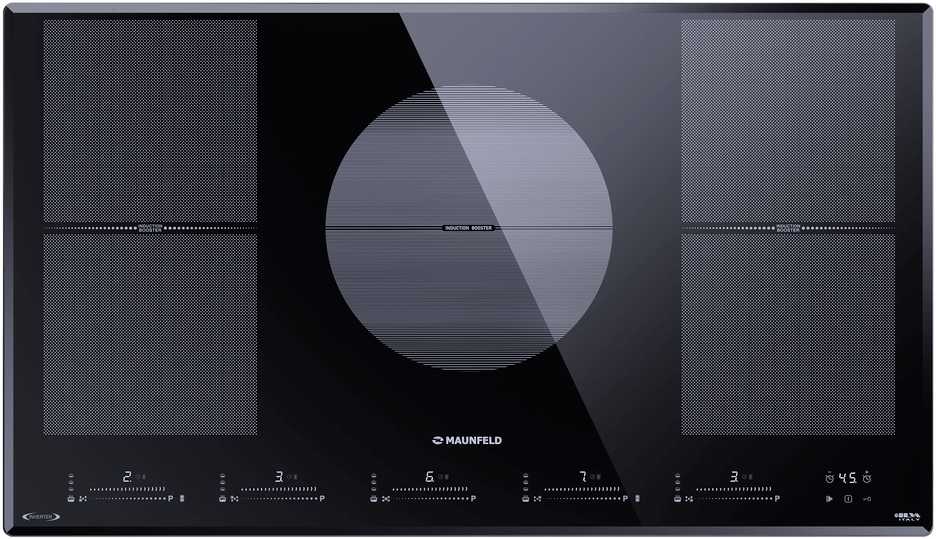This screenshot has height=539, width=936.
Task: Tap the bridge icon right of P in zone 7
Action: [x=638, y=498]
